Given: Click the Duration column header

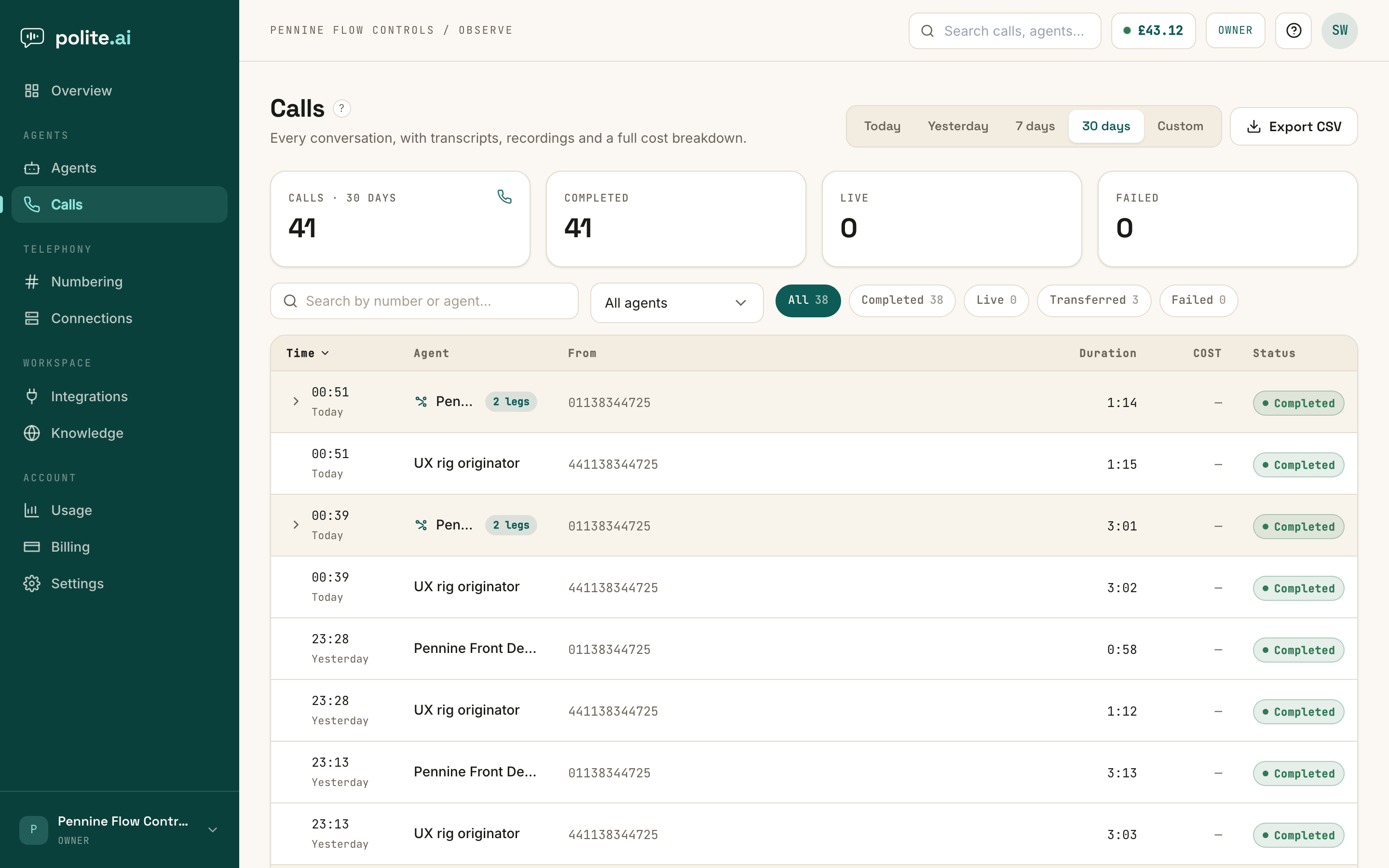Looking at the screenshot, I should point(1108,353).
